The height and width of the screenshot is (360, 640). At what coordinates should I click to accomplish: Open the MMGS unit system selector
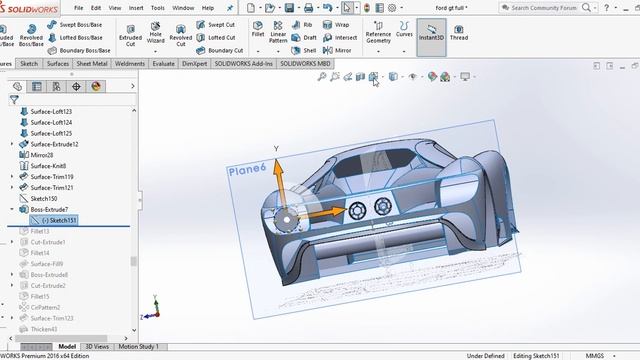(595, 356)
